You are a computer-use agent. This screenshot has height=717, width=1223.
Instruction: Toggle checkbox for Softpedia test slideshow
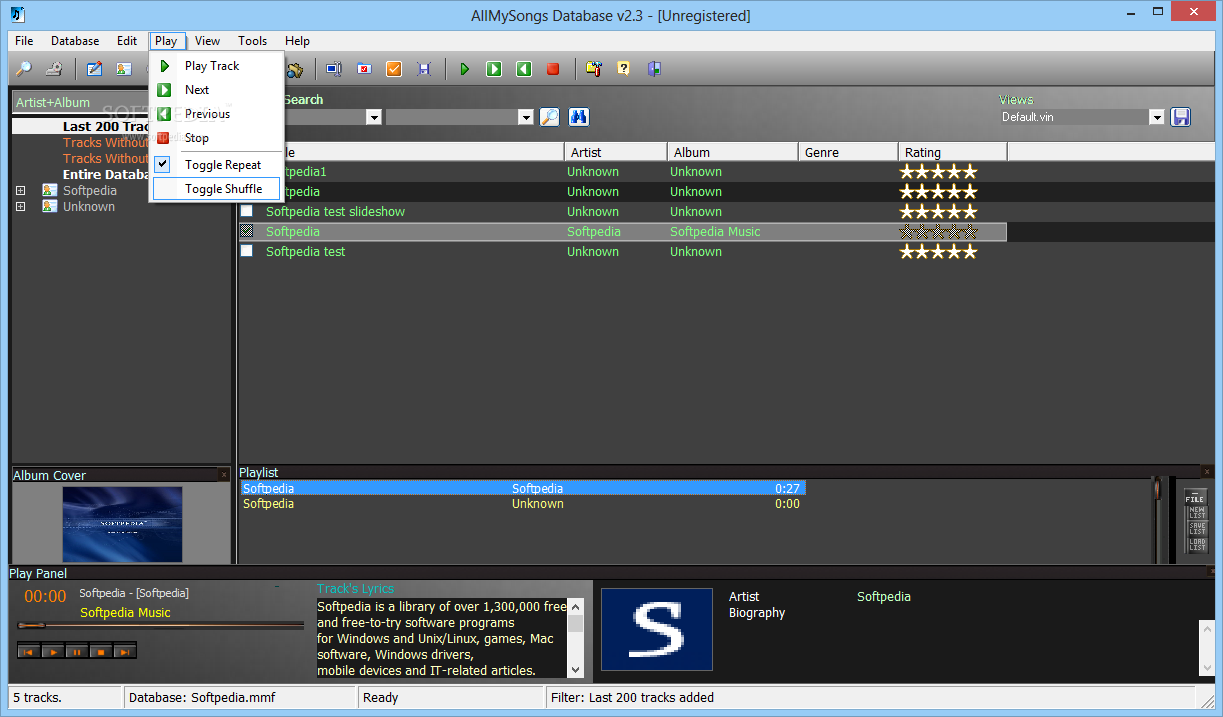(247, 211)
